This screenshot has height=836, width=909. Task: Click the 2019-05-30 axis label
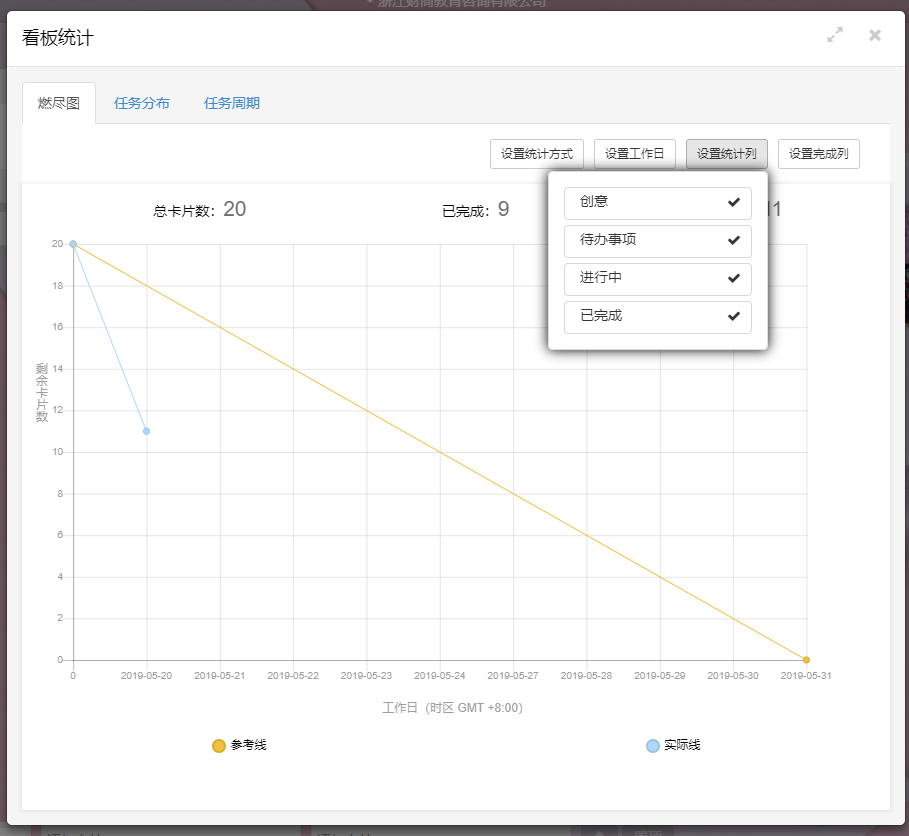coord(733,676)
